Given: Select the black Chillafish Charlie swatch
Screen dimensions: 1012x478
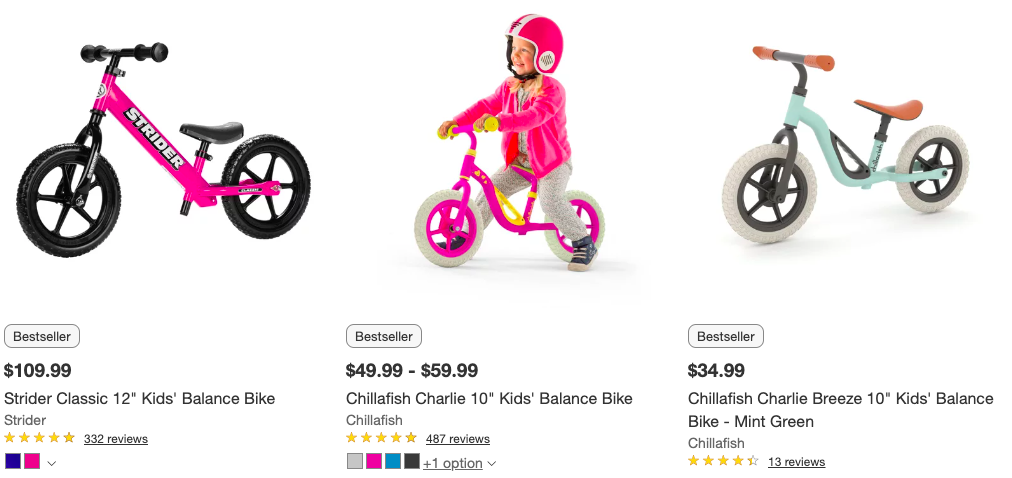Looking at the screenshot, I should point(412,461).
